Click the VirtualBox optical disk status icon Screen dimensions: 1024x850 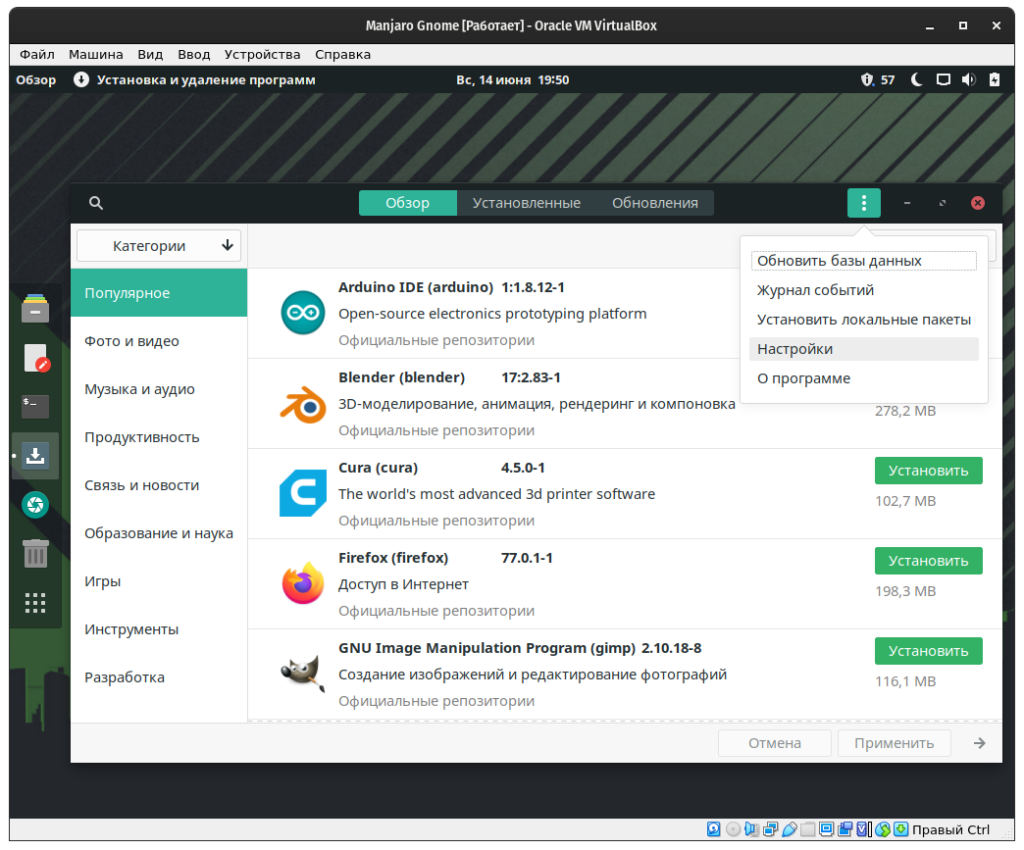[x=733, y=829]
